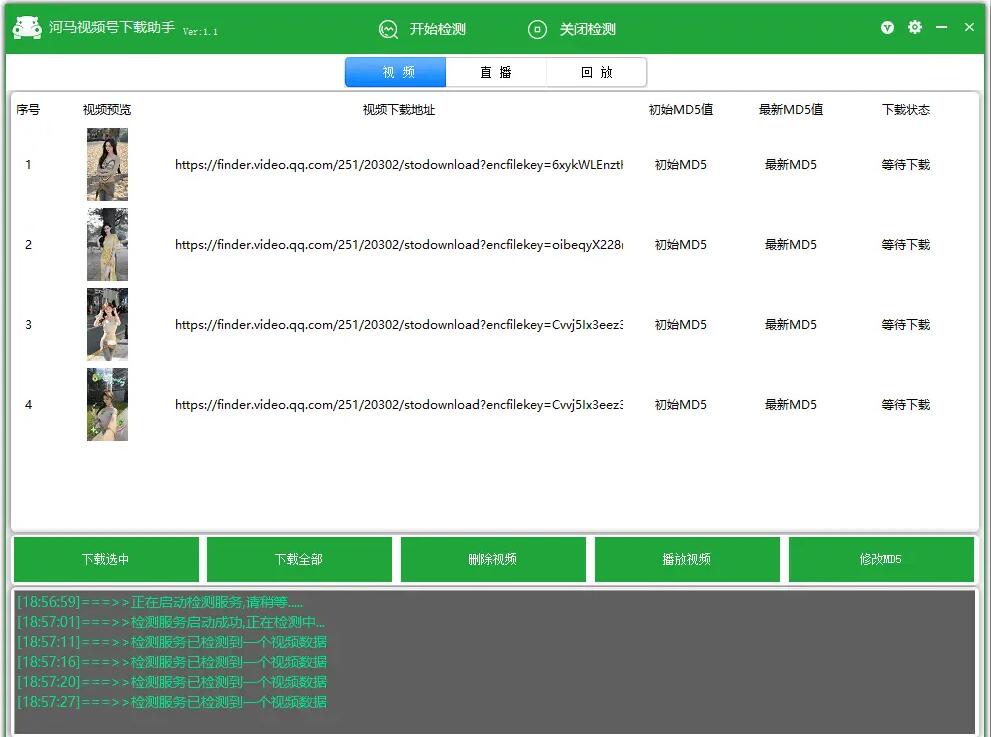
Task: Close the downloader window
Action: [969, 27]
